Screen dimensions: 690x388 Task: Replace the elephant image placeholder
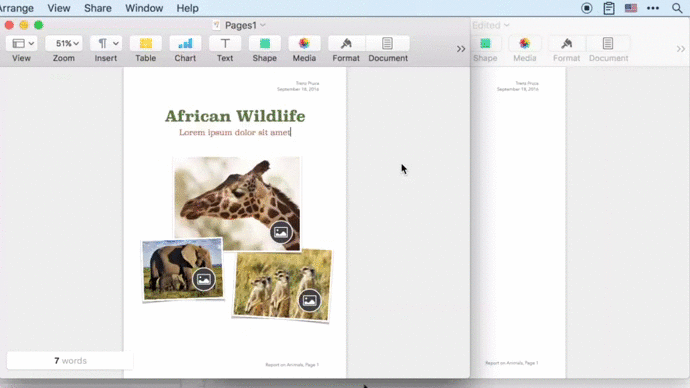[x=204, y=279]
